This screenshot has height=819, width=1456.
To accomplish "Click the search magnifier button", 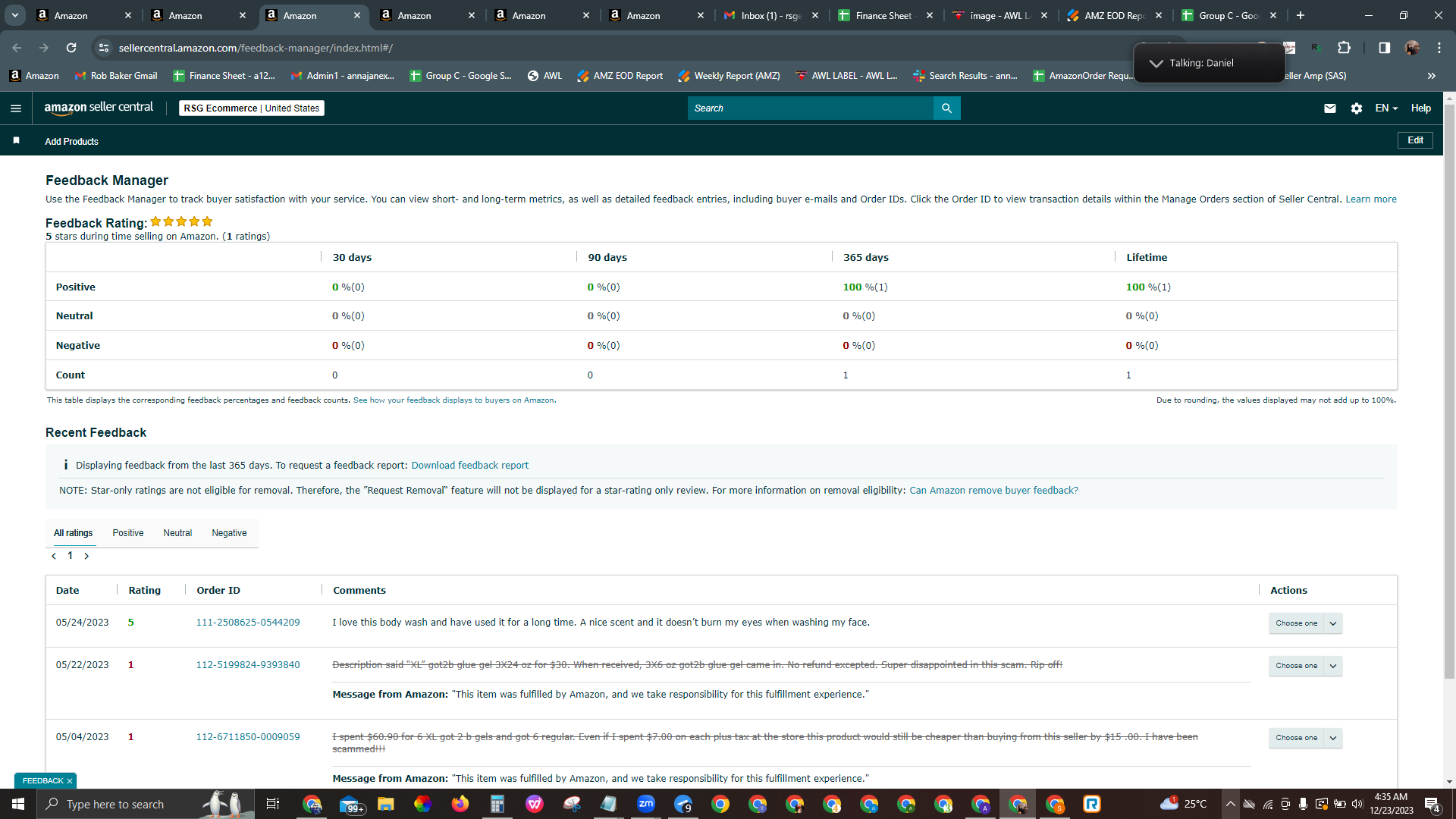I will coord(946,108).
